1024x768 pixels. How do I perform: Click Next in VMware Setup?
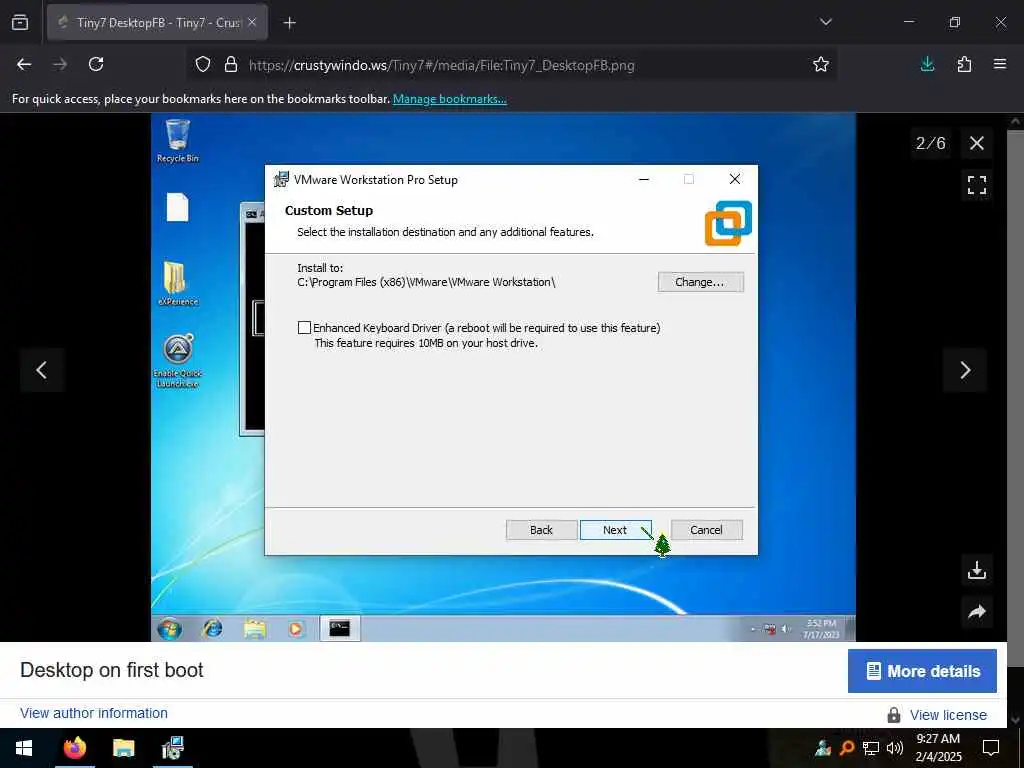[615, 530]
